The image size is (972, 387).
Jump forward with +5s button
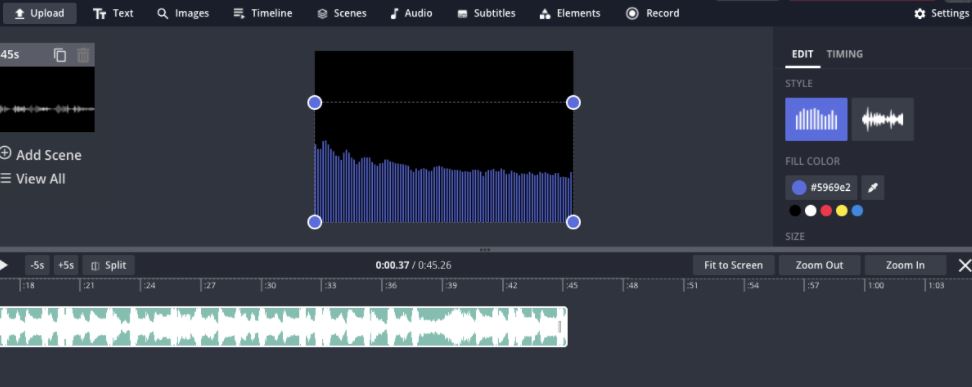[x=66, y=265]
